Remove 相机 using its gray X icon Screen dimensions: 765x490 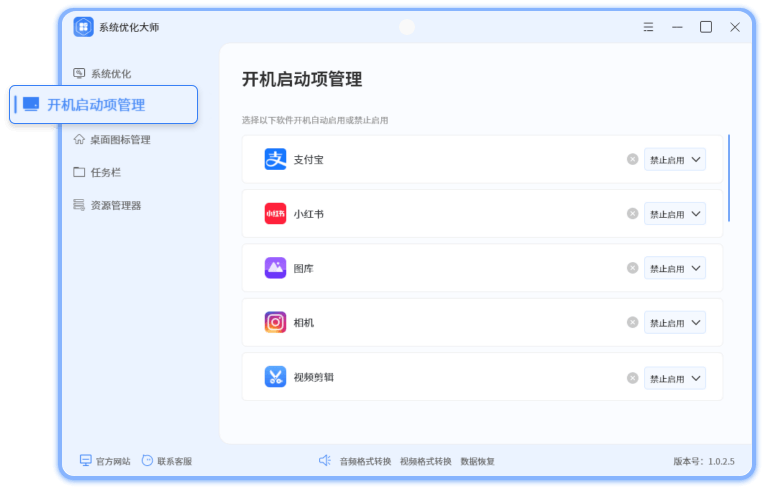click(632, 322)
